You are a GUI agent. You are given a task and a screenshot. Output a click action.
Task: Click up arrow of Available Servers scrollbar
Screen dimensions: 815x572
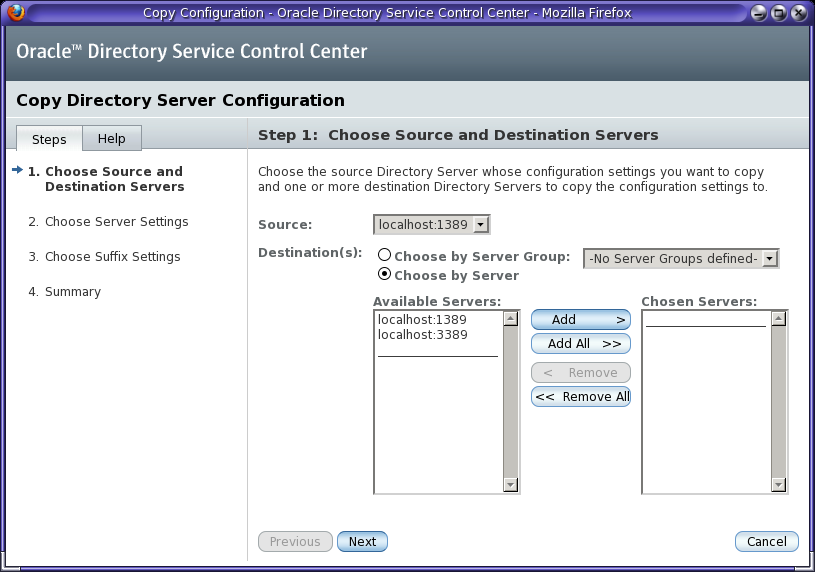511,319
